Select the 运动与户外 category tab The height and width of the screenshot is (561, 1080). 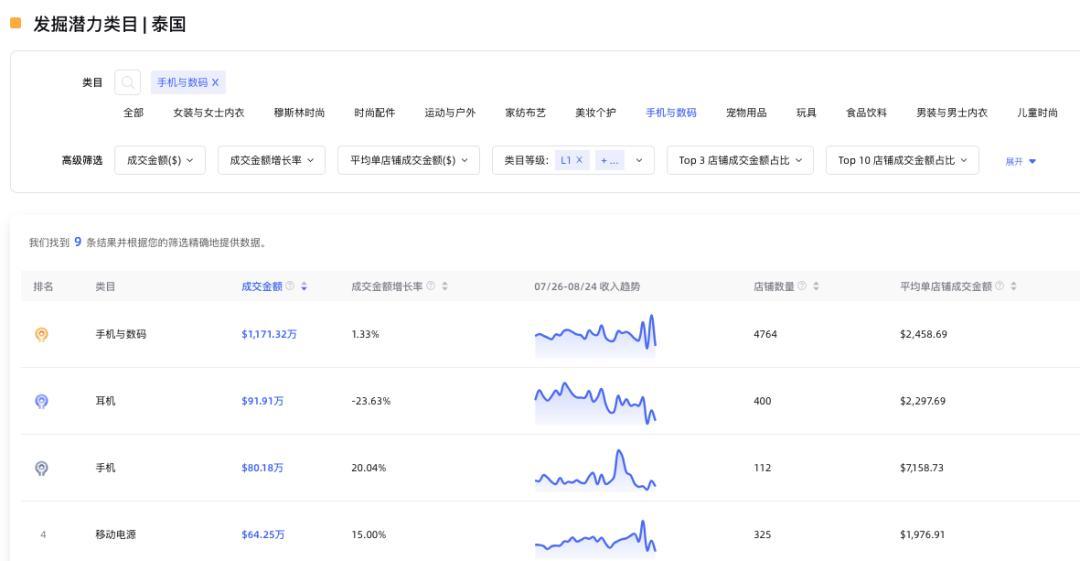click(450, 112)
